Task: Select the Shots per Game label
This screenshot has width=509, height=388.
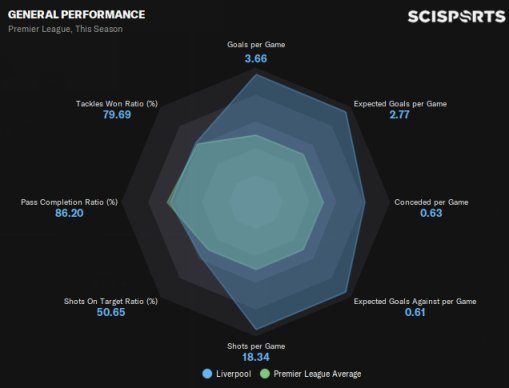Action: [256, 346]
